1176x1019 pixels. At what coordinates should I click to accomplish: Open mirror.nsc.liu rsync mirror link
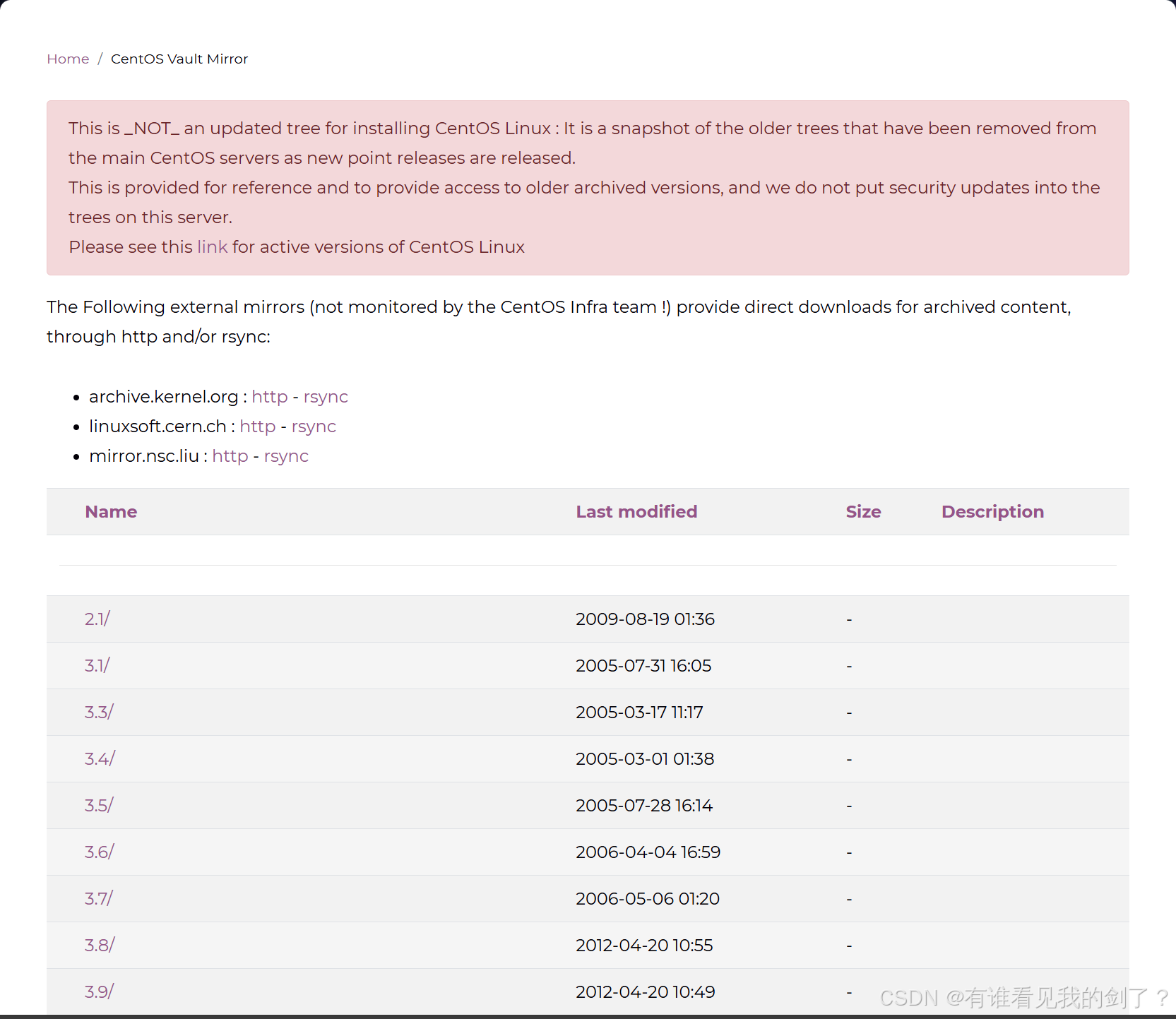pyautogui.click(x=286, y=456)
